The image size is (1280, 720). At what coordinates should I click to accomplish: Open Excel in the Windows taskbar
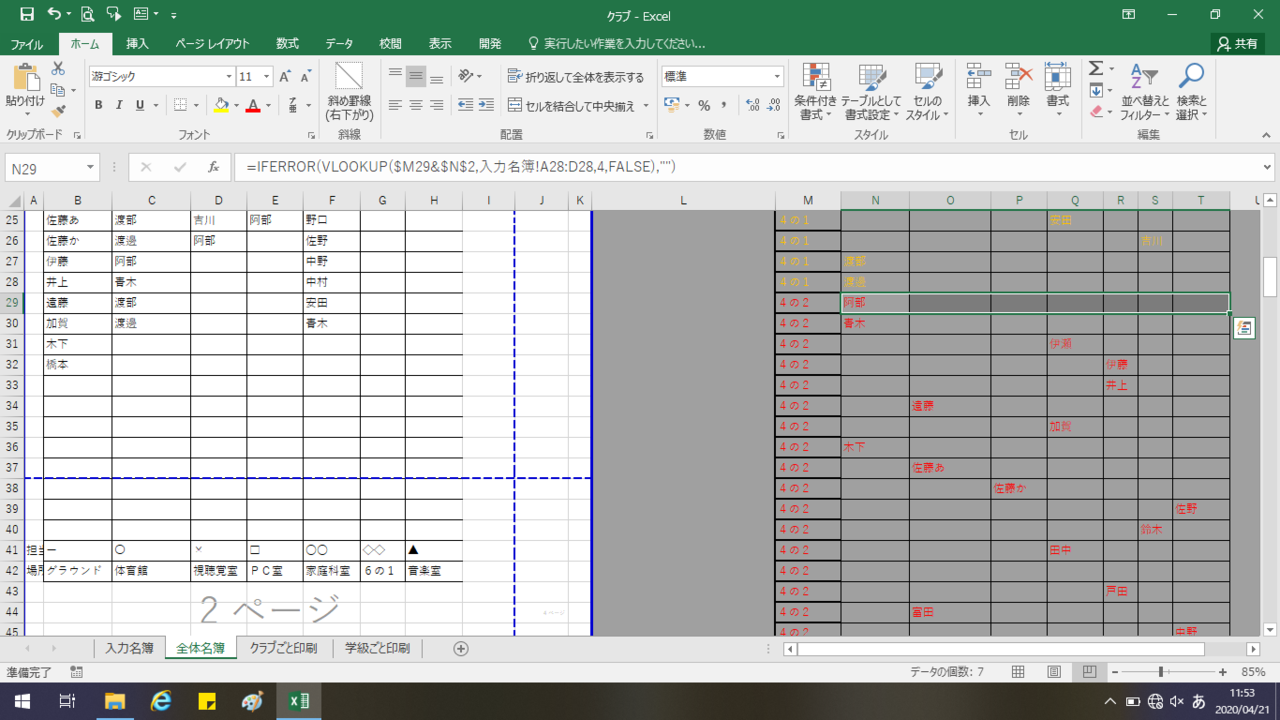pos(298,700)
